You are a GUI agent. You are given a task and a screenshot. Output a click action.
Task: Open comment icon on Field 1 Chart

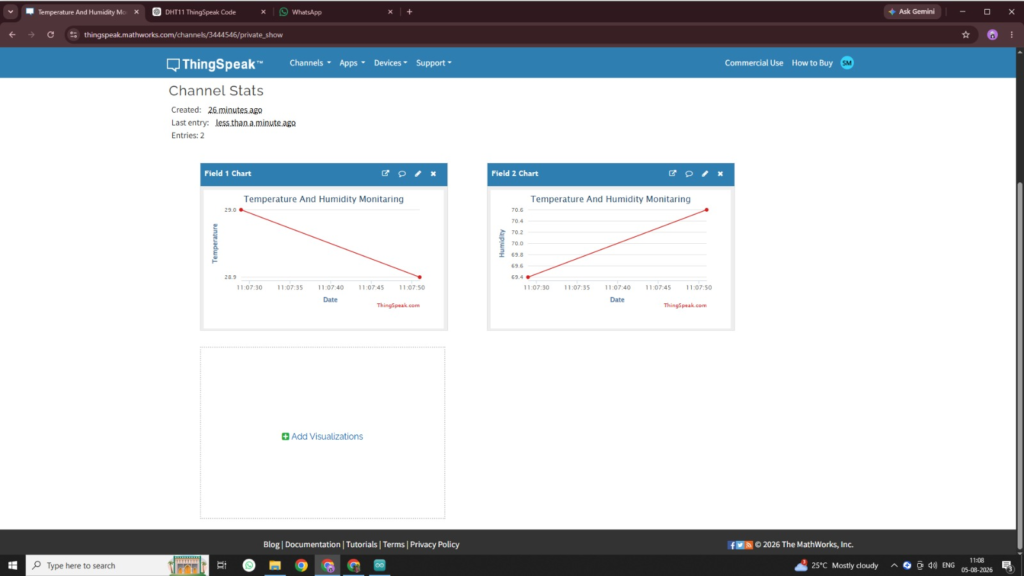tap(402, 174)
